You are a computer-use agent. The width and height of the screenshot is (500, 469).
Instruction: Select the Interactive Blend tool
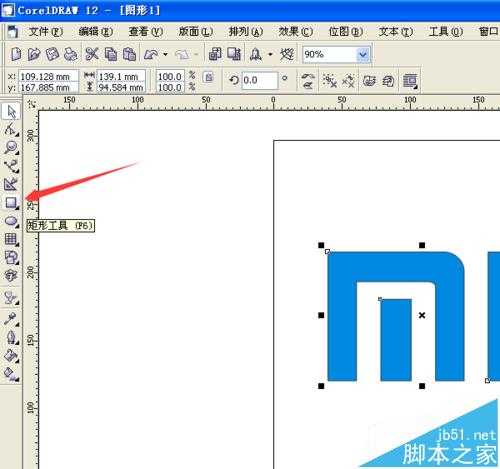(x=11, y=298)
